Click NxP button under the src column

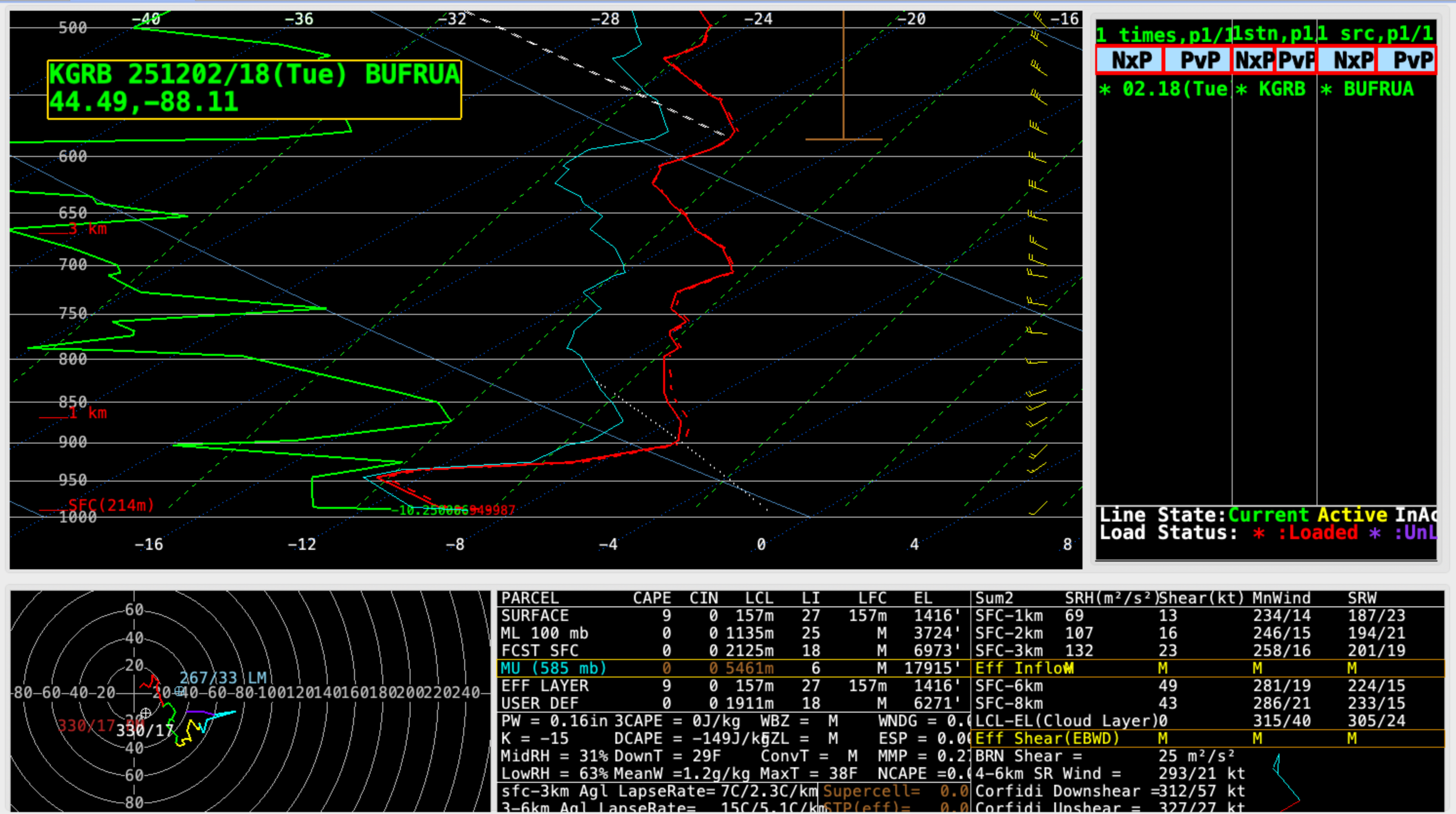click(1346, 60)
